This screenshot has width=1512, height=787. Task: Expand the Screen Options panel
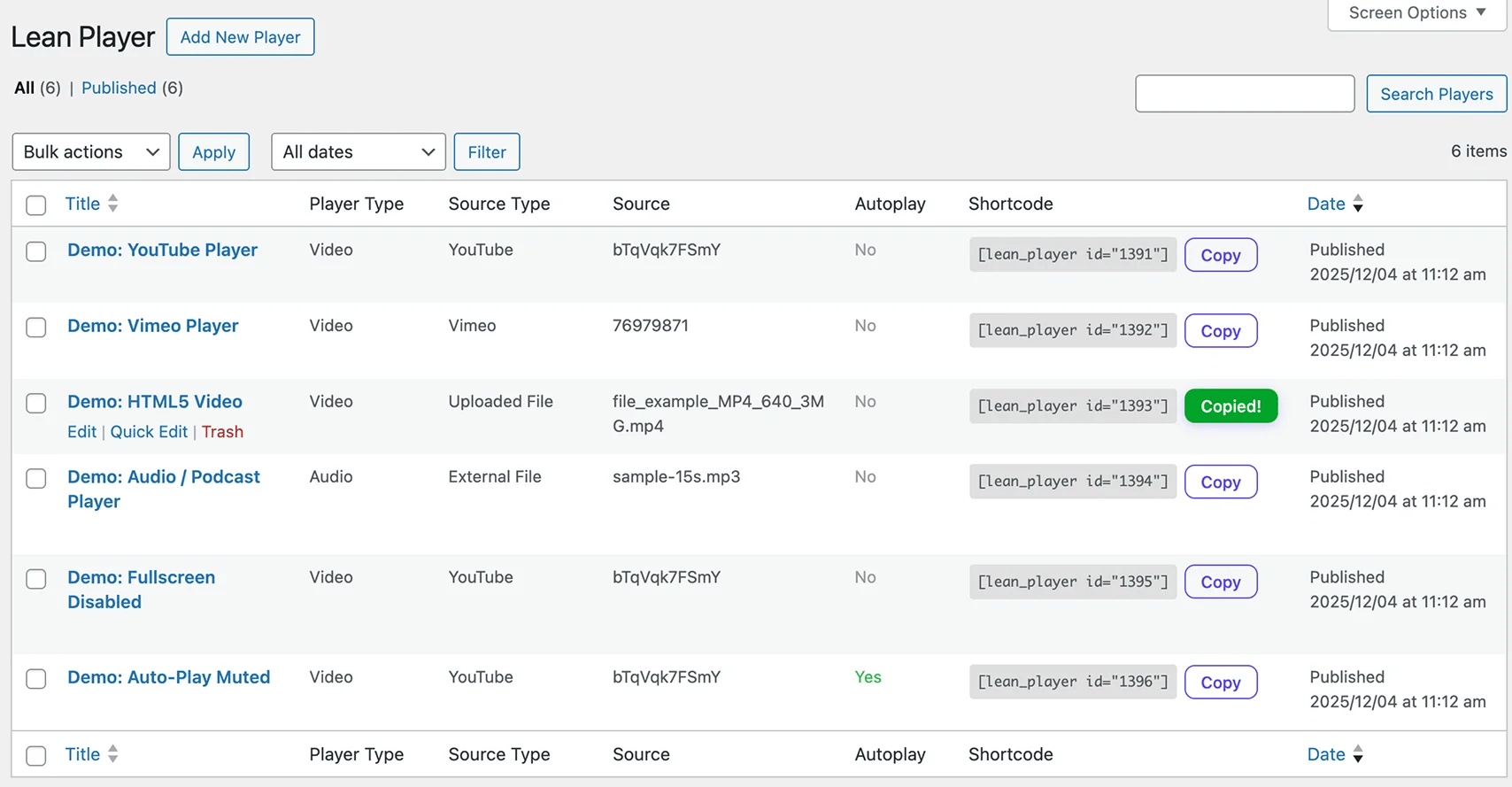(x=1416, y=13)
